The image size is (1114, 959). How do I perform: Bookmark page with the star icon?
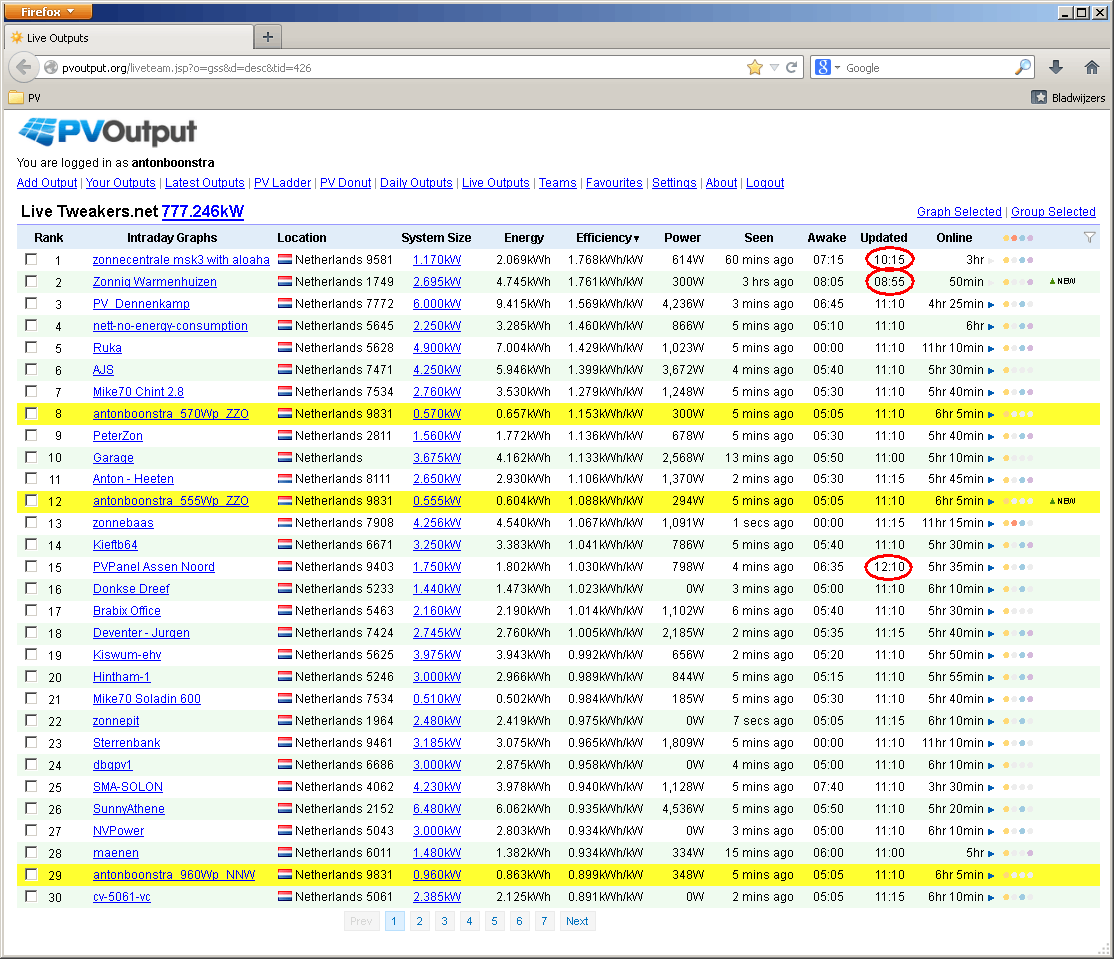(x=755, y=67)
